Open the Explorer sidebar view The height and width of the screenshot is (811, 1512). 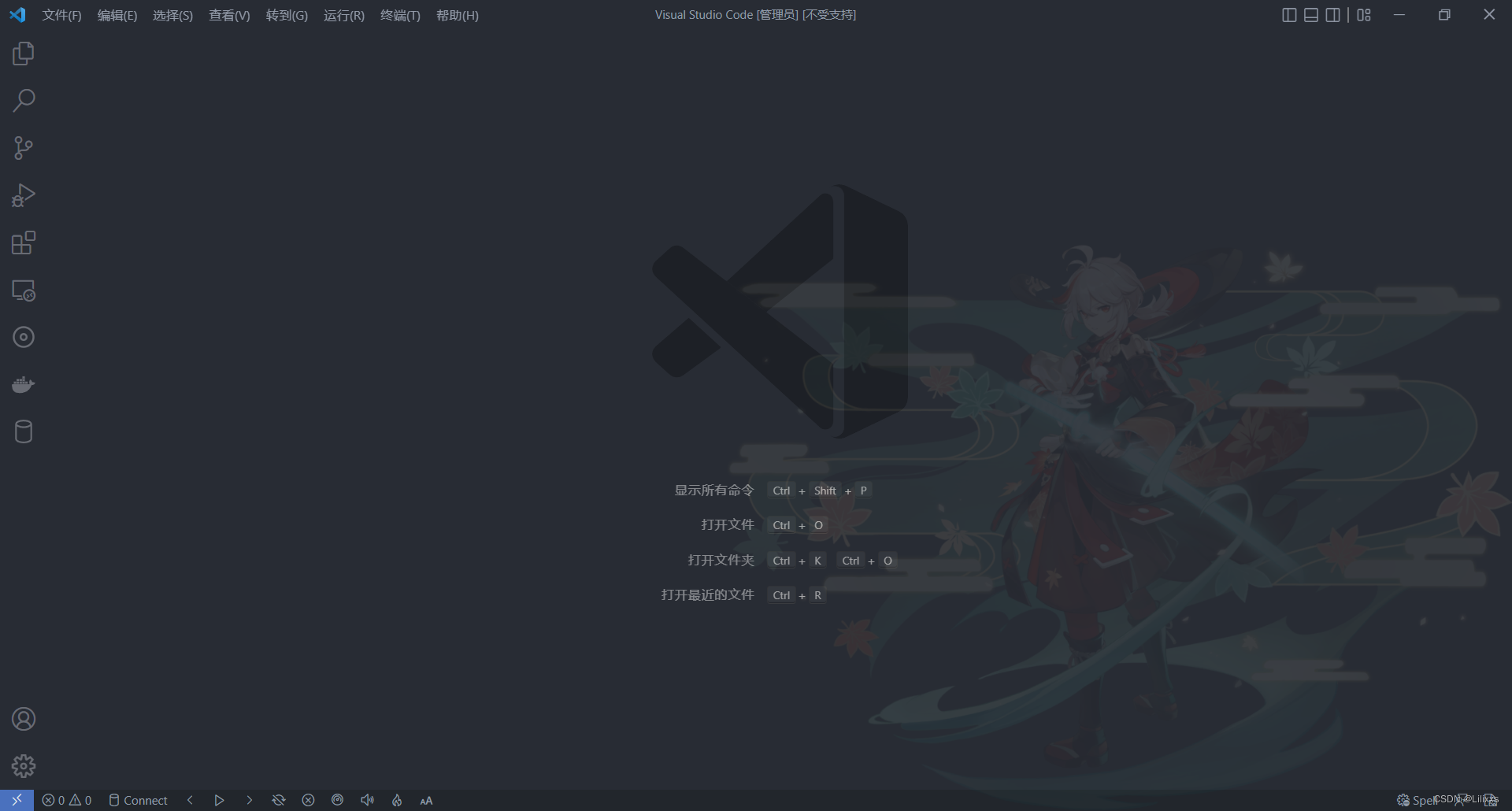tap(23, 54)
